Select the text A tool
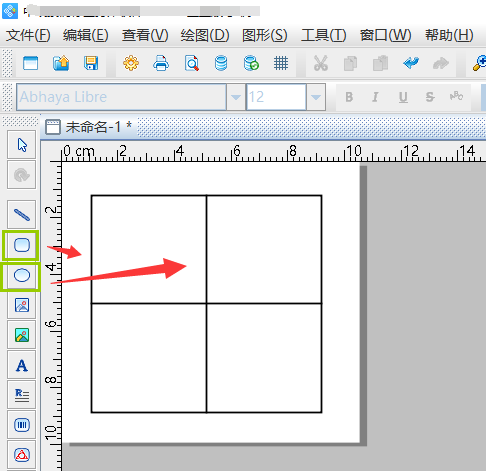This screenshot has width=486, height=471. click(x=22, y=365)
